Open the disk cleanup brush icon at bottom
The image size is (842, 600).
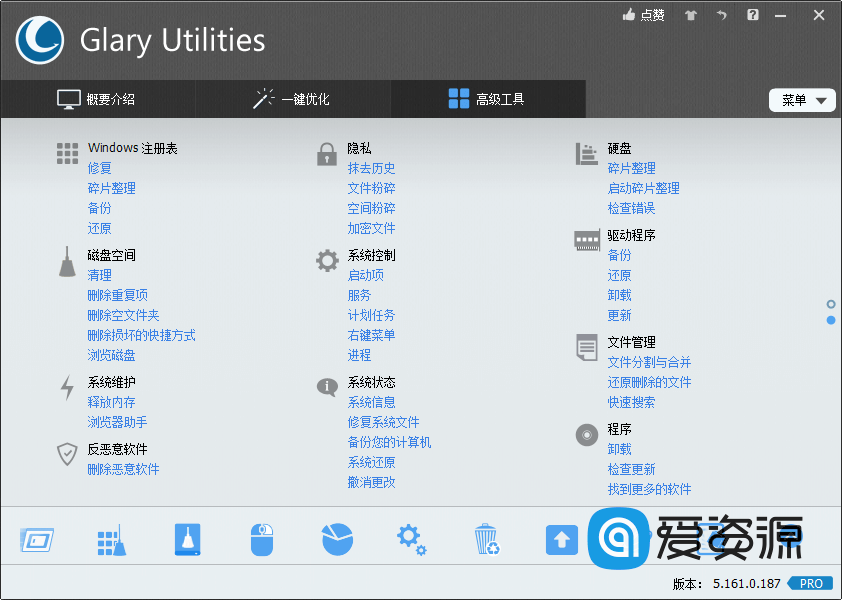[x=186, y=540]
